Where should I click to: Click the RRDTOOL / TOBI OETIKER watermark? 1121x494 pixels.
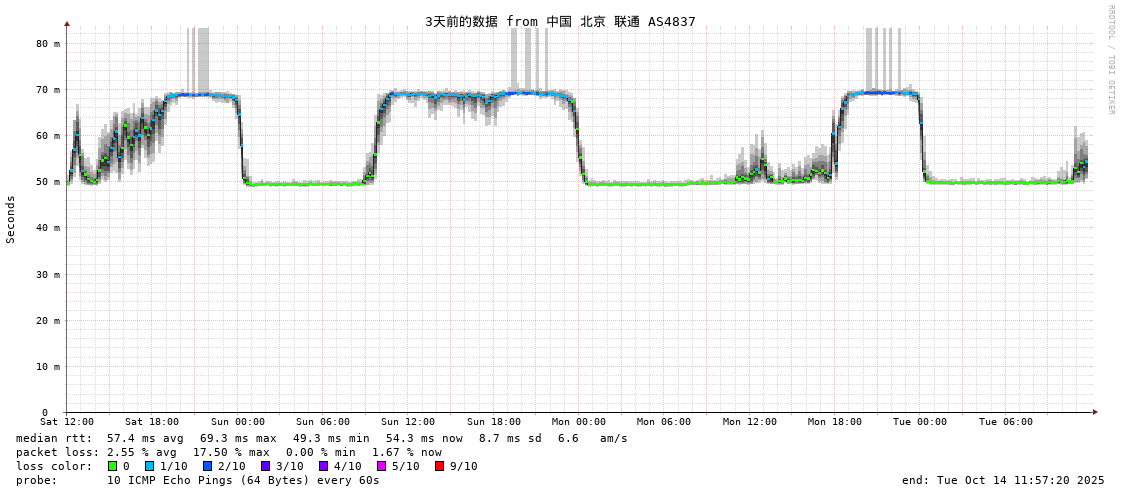[x=1110, y=60]
